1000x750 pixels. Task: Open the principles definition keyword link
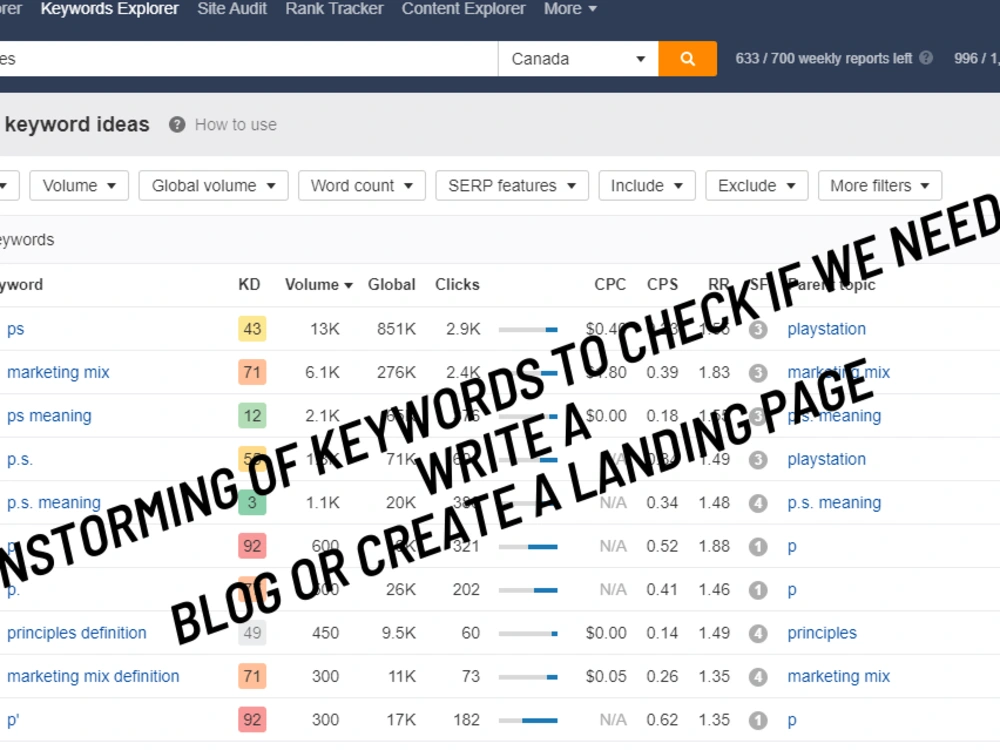pyautogui.click(x=77, y=633)
